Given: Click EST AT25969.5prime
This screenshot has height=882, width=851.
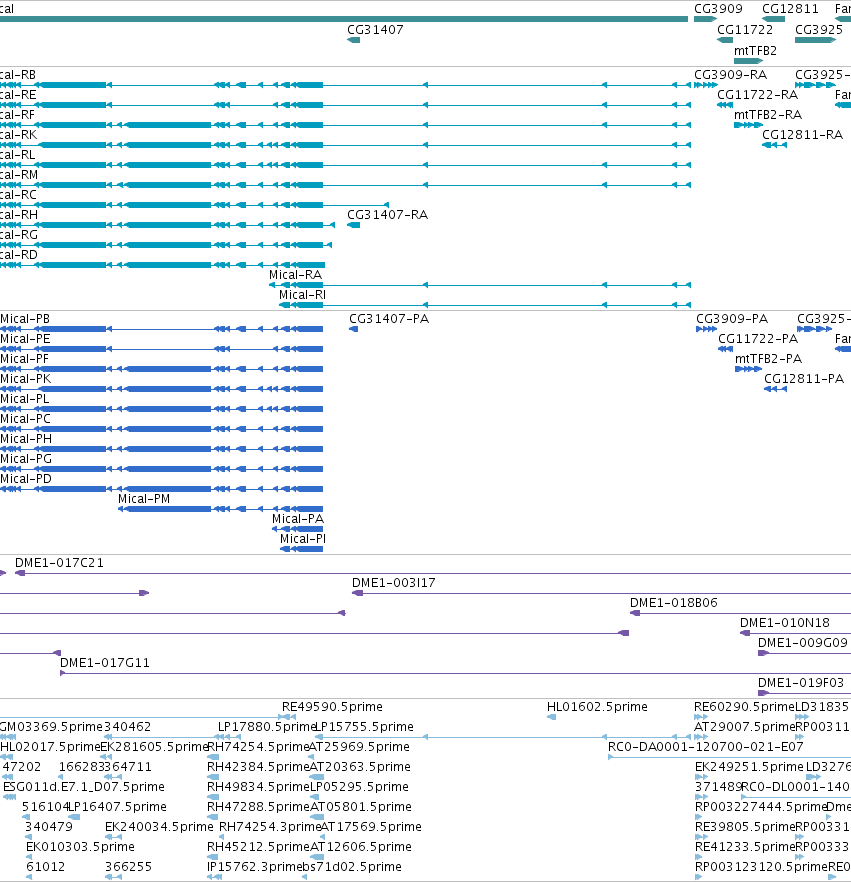Looking at the screenshot, I should coord(360,746).
